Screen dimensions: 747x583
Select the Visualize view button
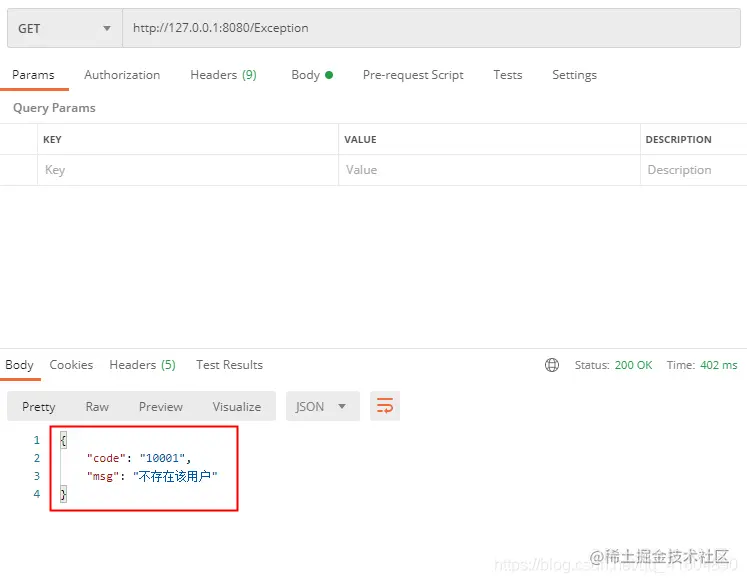[237, 406]
